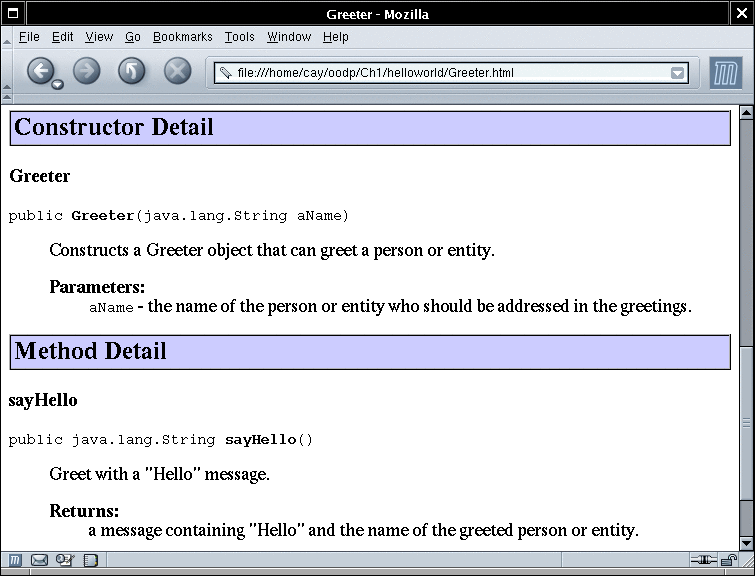This screenshot has height=576, width=755.
Task: Open the File menu
Action: (x=29, y=37)
